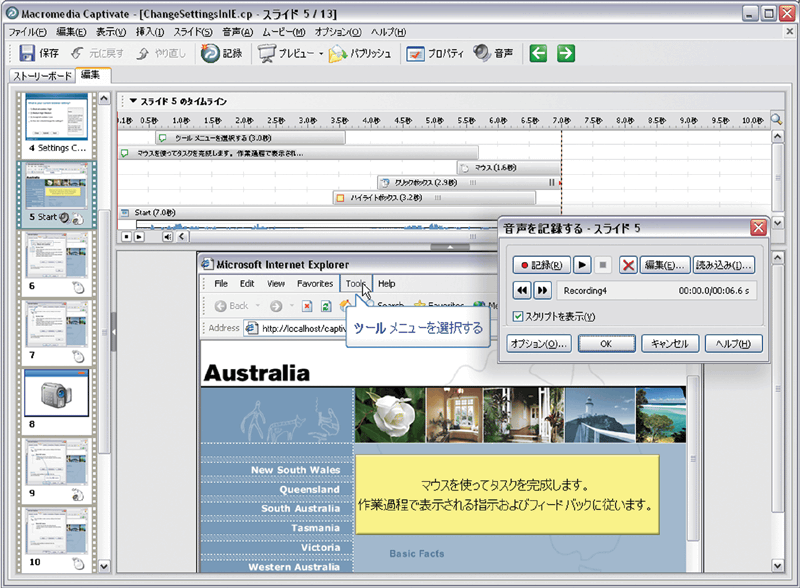Screen dimensions: 800x588
Task: Play the recording in the audio dialog
Action: 582,265
